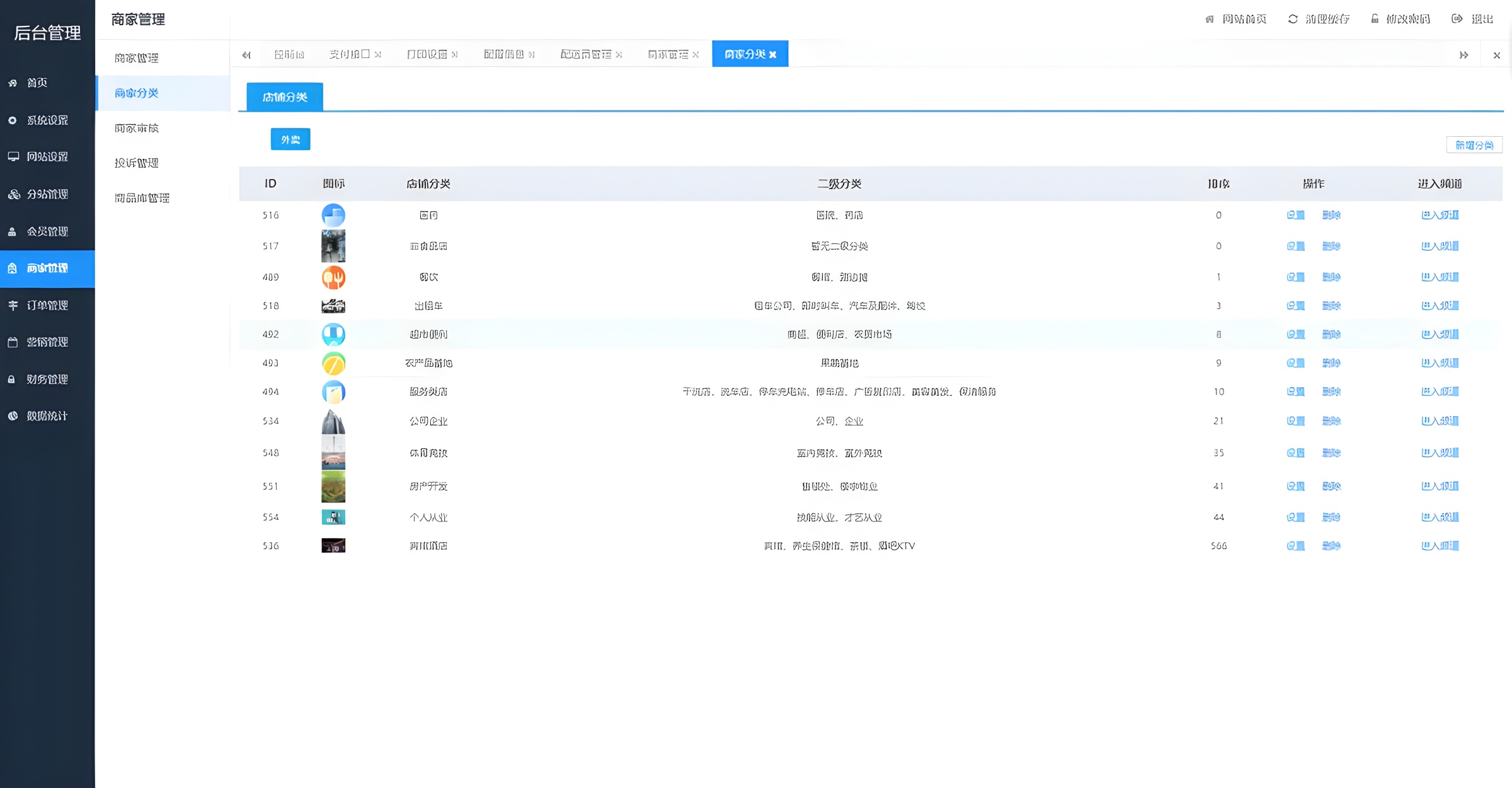Click the delete link for row ID 534
This screenshot has width=1512, height=788.
1331,420
